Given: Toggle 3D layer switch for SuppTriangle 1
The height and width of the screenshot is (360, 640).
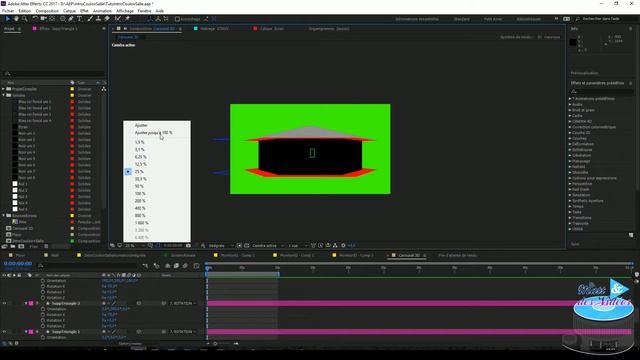Looking at the screenshot, I should (139, 332).
